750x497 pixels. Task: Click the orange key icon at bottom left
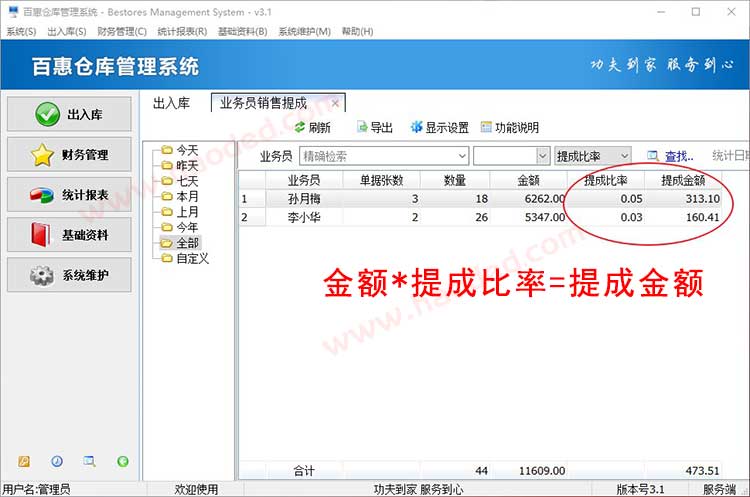[x=23, y=461]
